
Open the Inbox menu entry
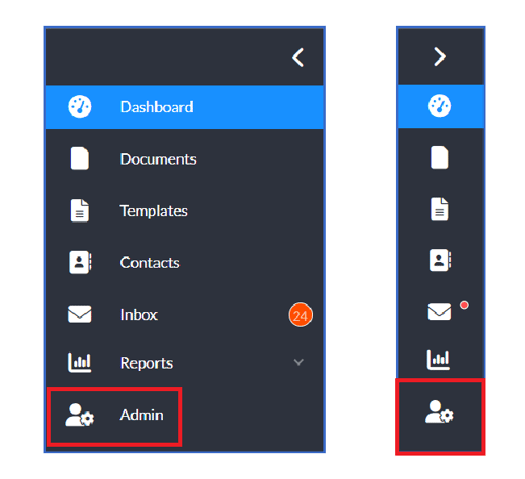184,315
